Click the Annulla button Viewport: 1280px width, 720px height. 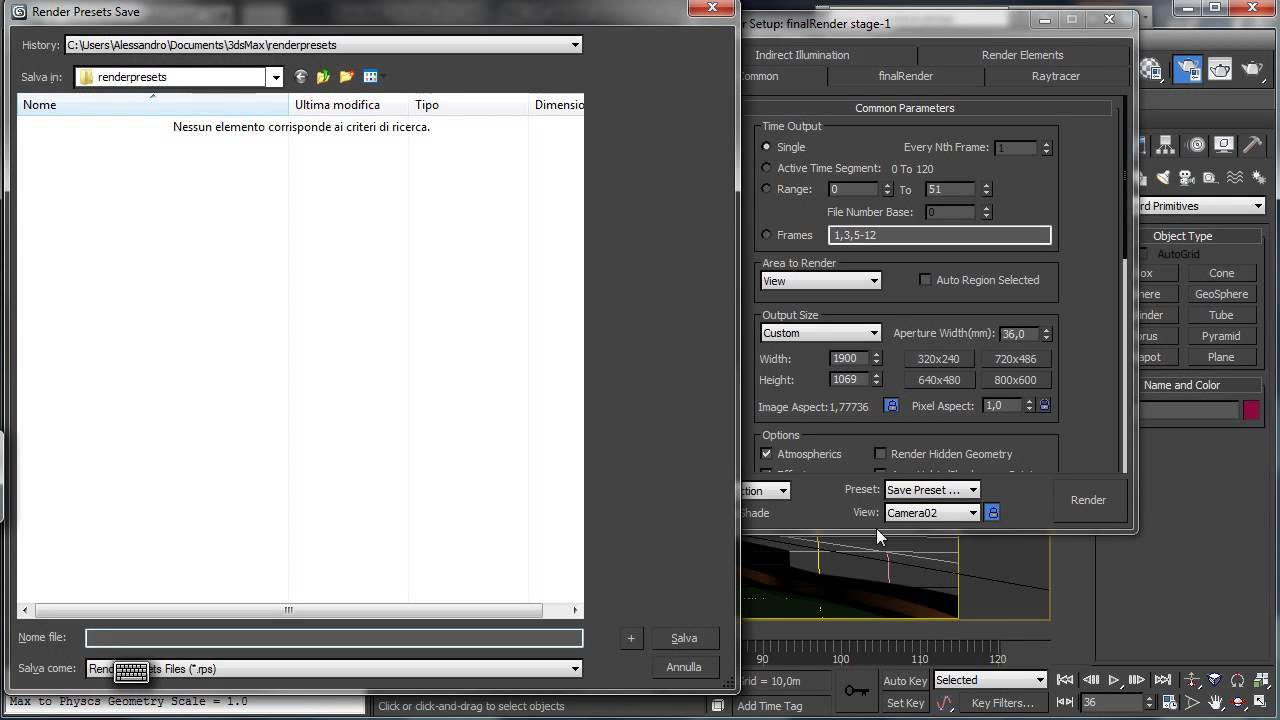pos(684,667)
